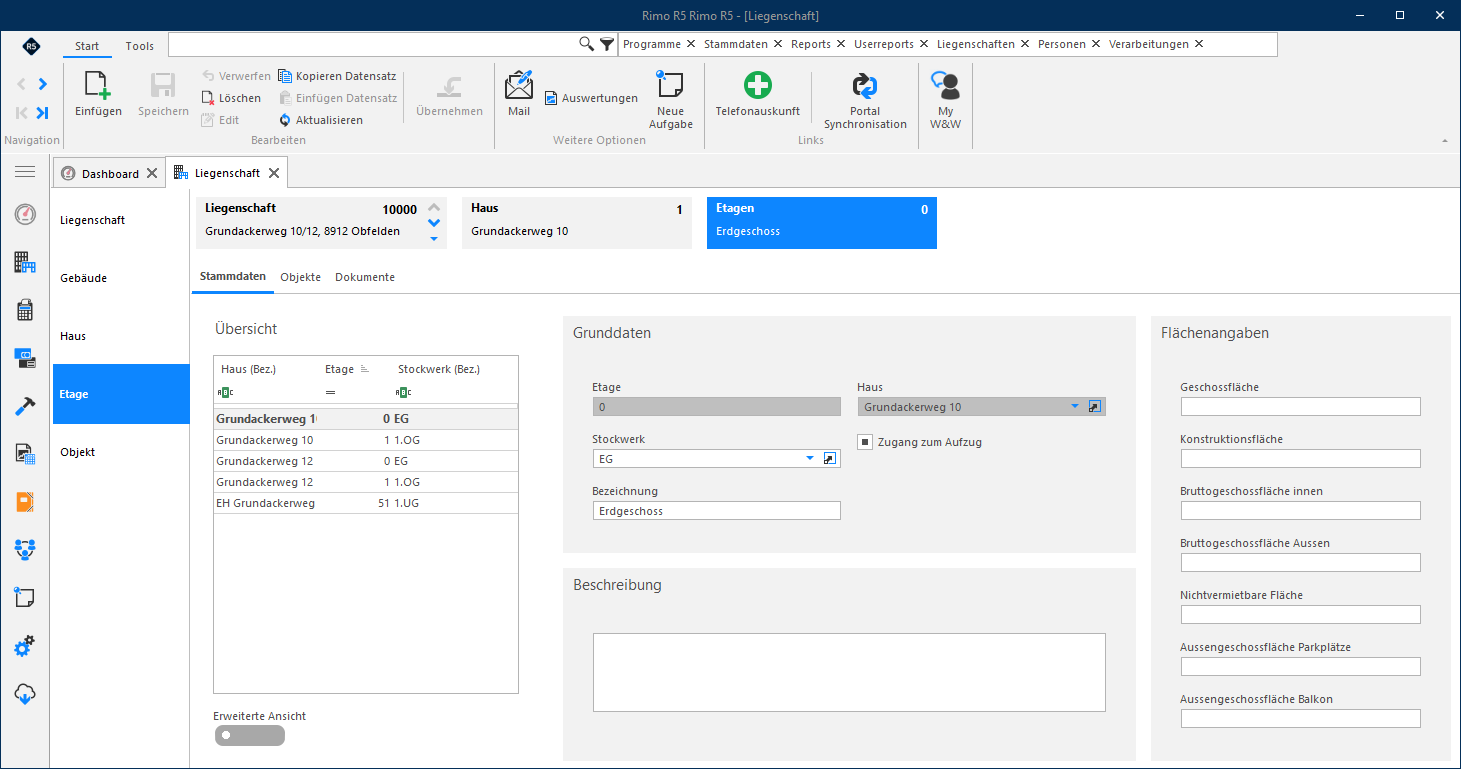Select the Stammdaten tab
The width and height of the screenshot is (1461, 769).
tap(233, 277)
